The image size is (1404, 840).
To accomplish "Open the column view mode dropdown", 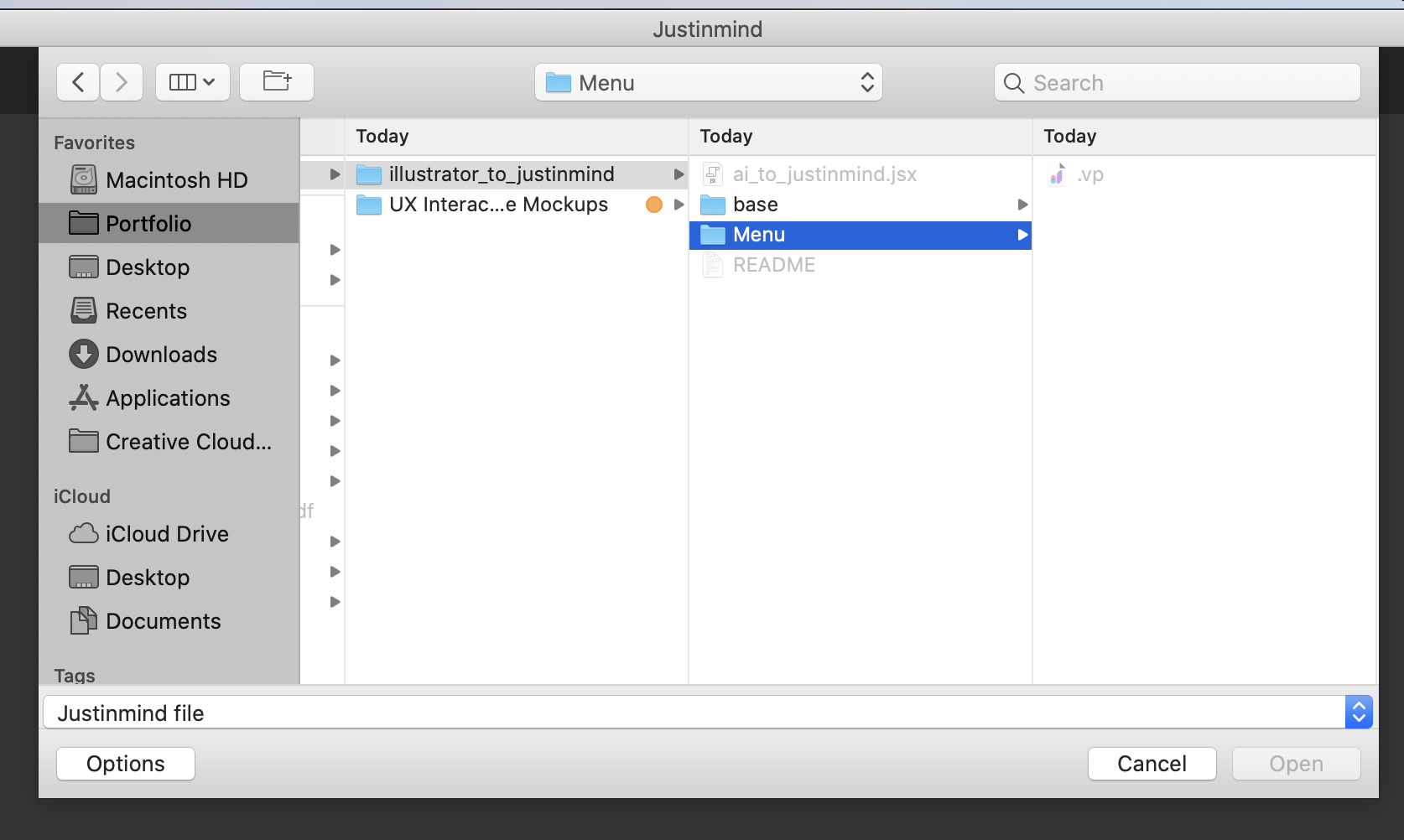I will click(193, 82).
